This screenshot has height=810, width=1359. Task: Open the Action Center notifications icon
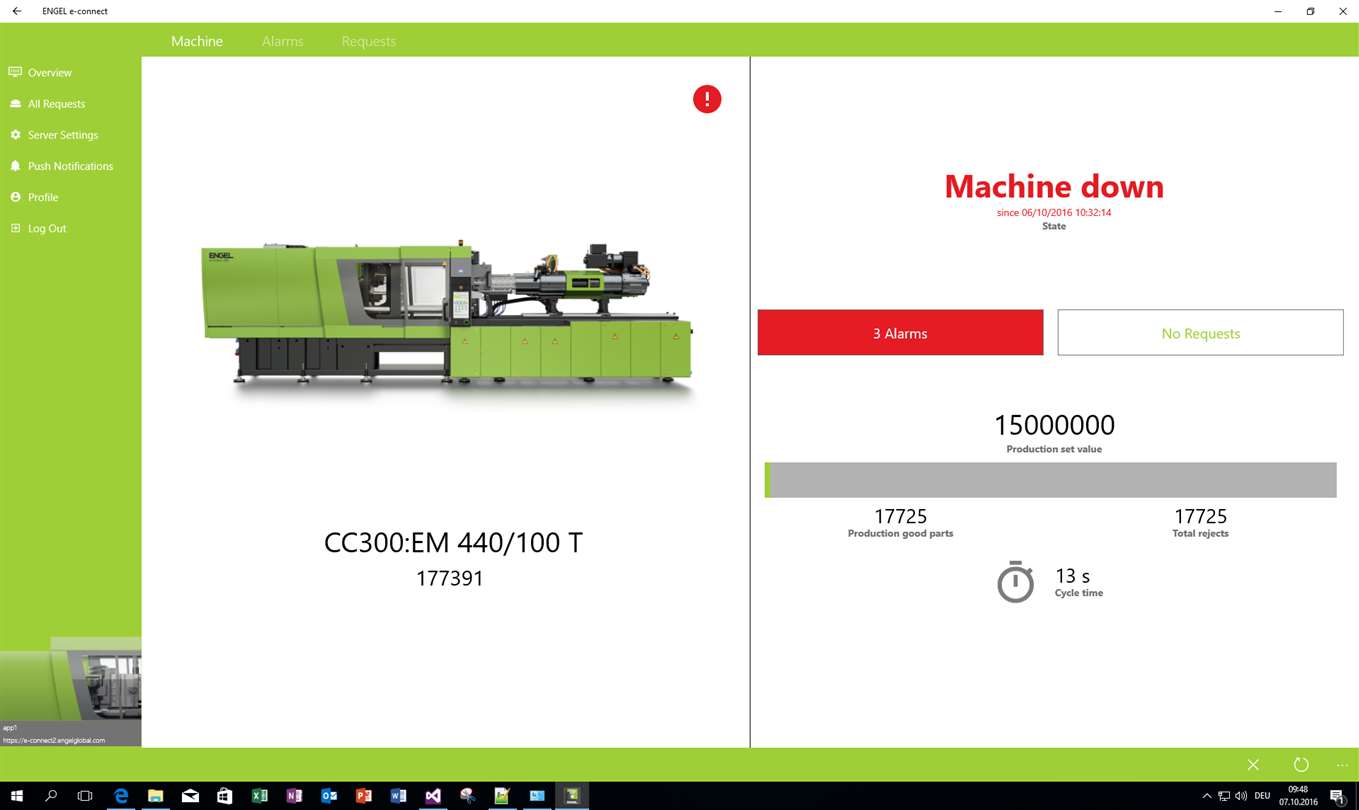[1337, 796]
